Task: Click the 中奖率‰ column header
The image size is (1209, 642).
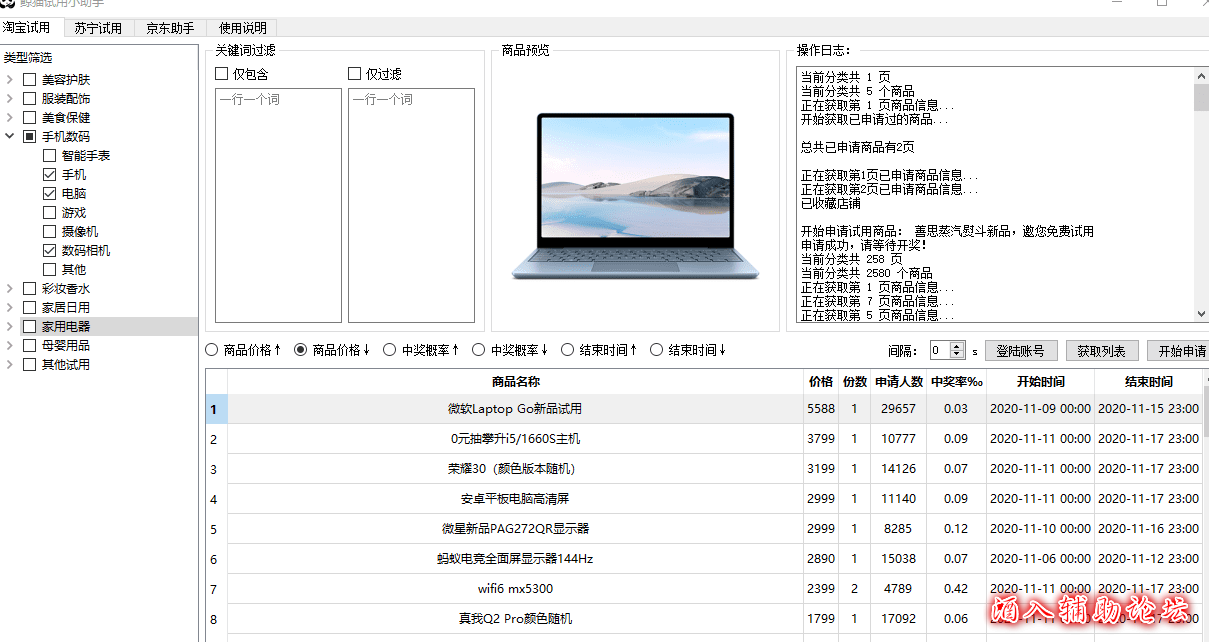Action: [956, 382]
